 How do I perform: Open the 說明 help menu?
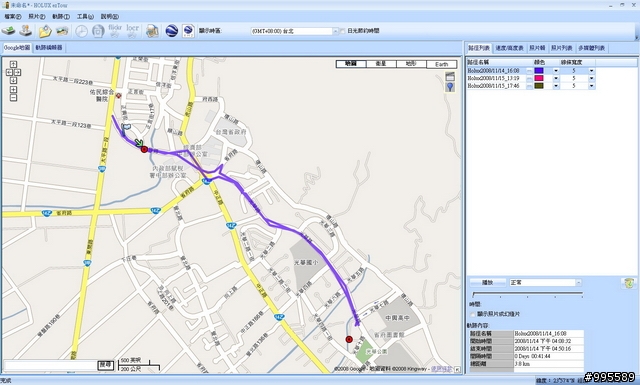tap(109, 17)
